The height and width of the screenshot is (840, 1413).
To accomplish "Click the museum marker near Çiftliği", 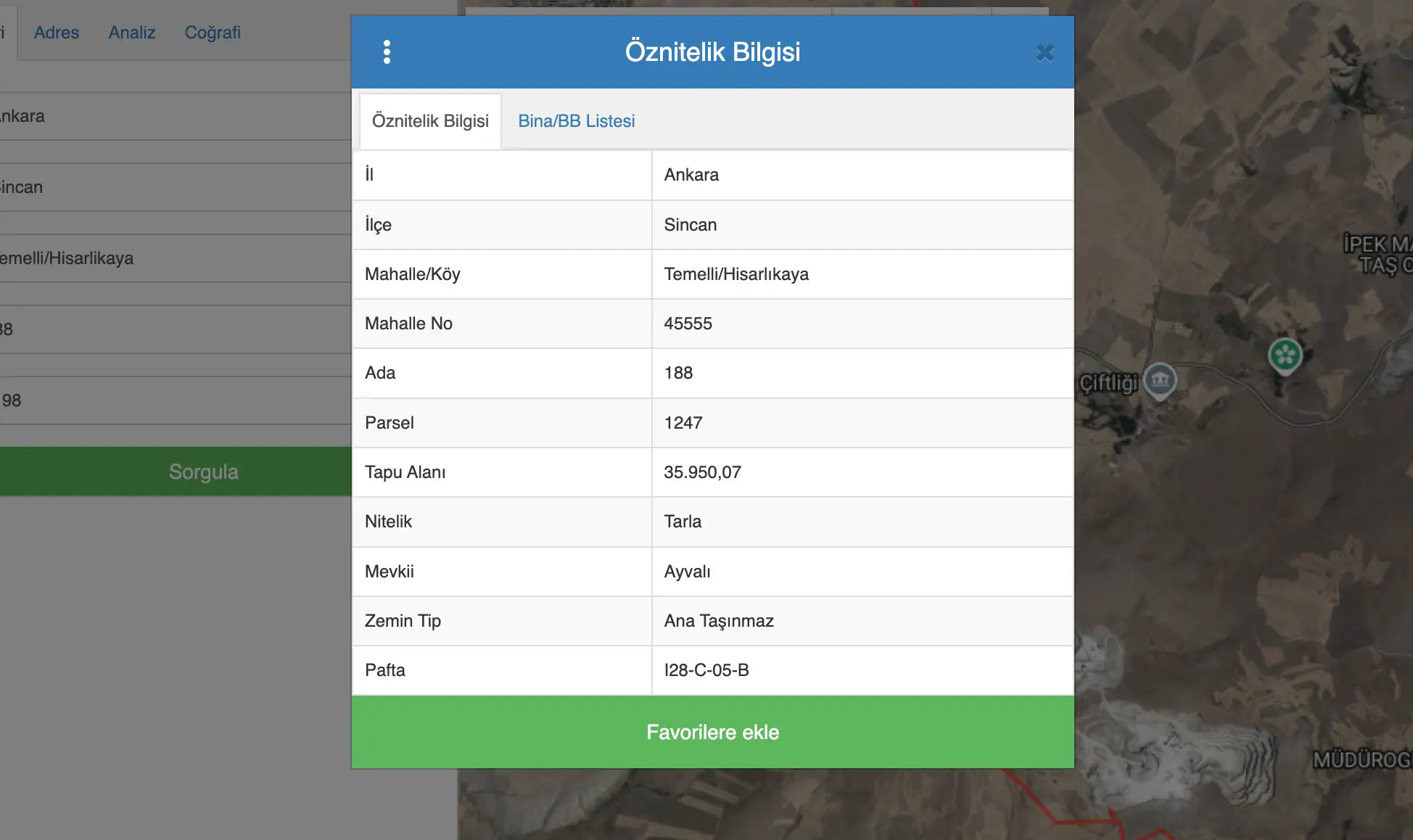I will (1160, 380).
